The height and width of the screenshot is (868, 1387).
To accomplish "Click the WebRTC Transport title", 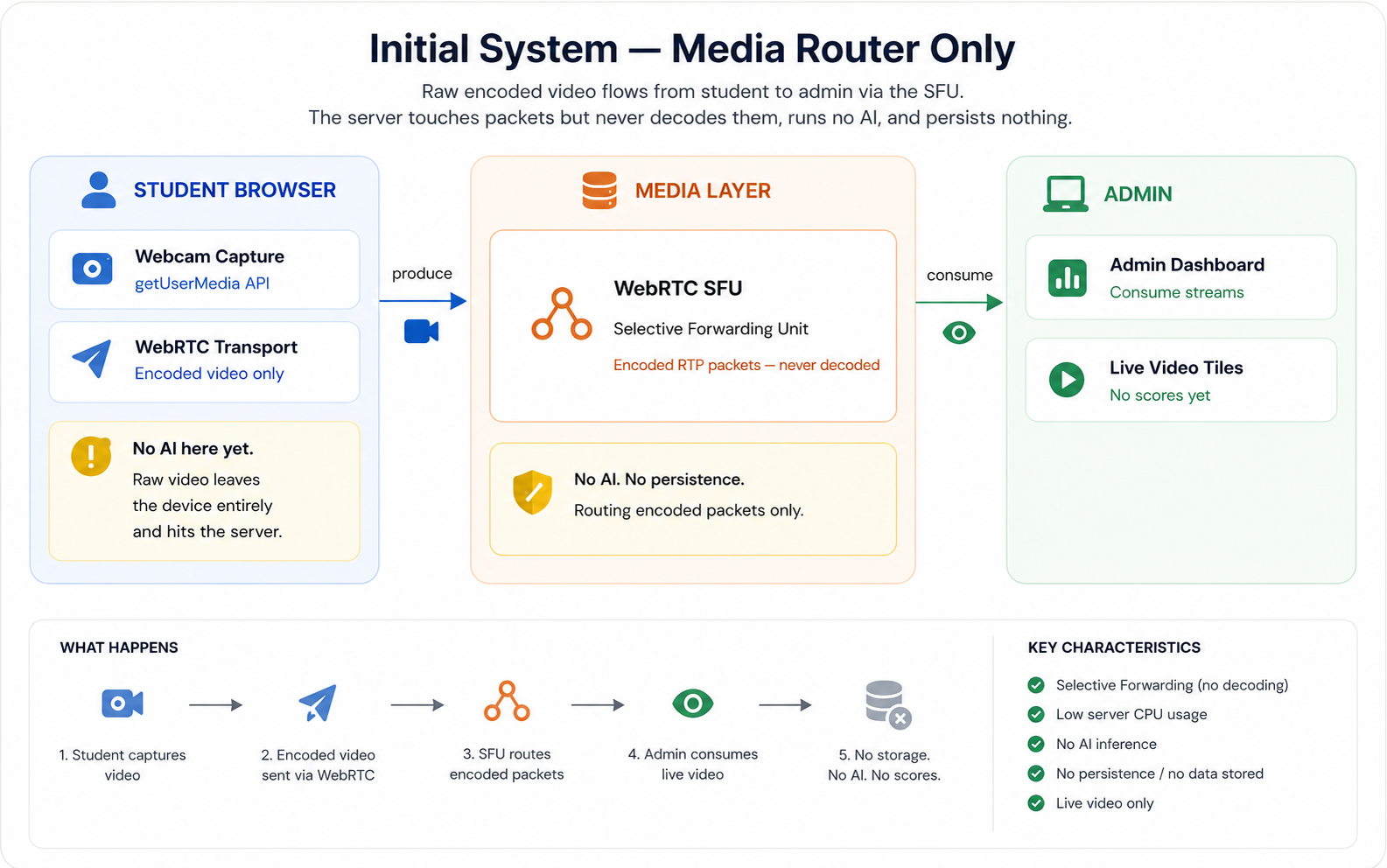I will [216, 347].
